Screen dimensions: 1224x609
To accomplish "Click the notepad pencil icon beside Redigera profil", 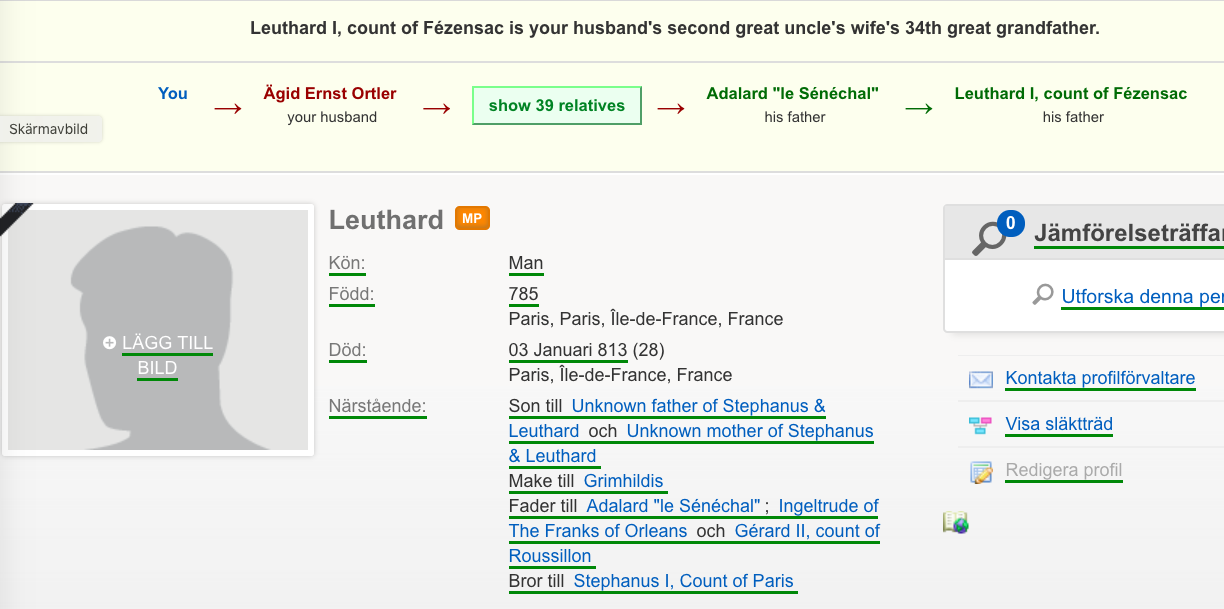I will pos(981,471).
